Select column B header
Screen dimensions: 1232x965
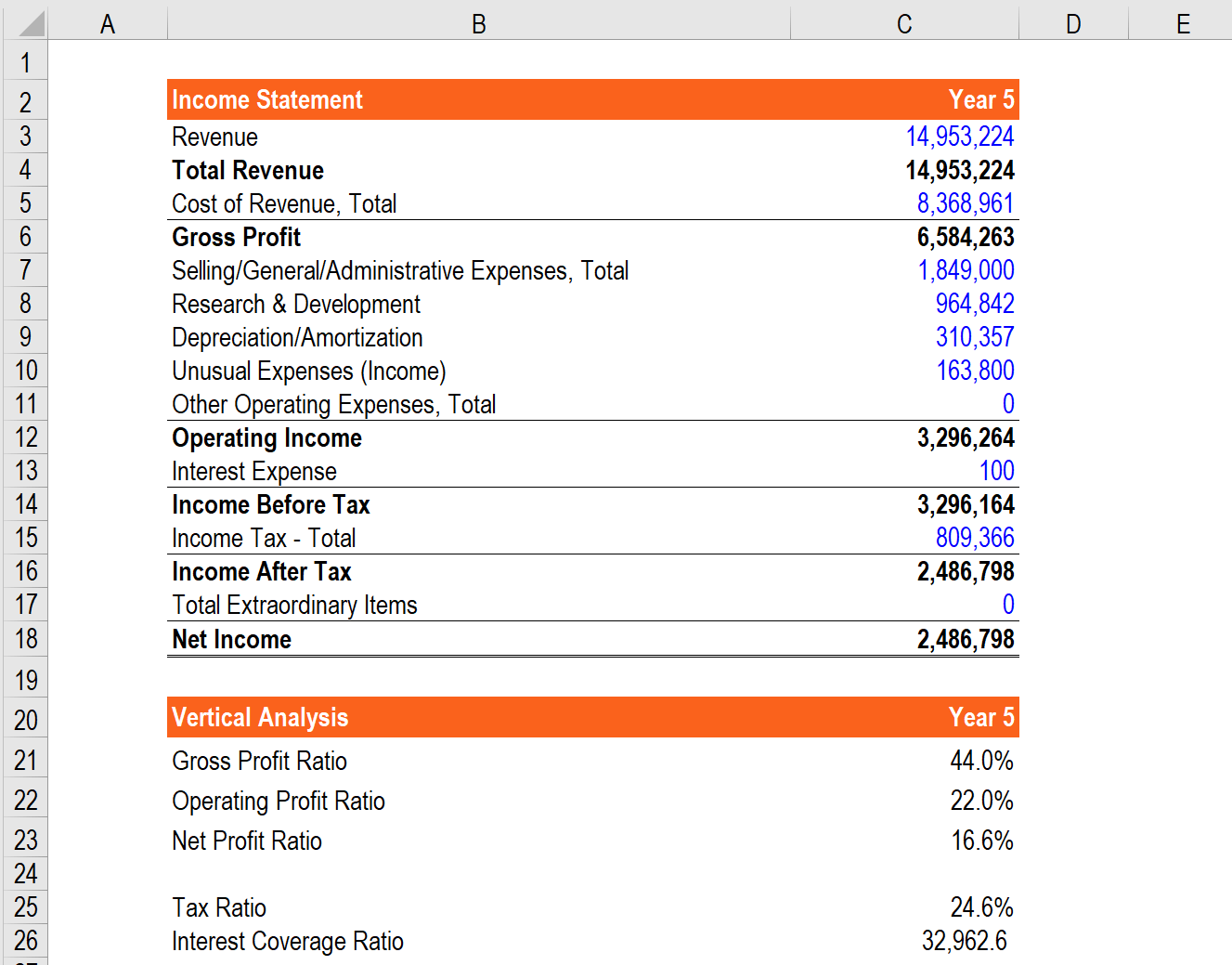[x=477, y=23]
